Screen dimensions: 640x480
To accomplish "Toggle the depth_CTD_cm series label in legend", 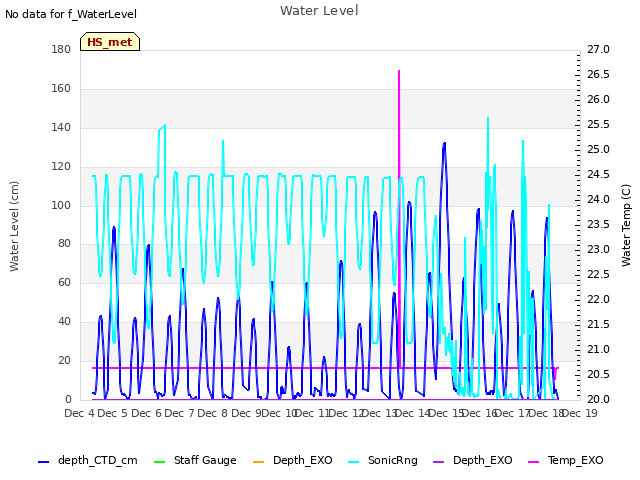I will pyautogui.click(x=98, y=460).
